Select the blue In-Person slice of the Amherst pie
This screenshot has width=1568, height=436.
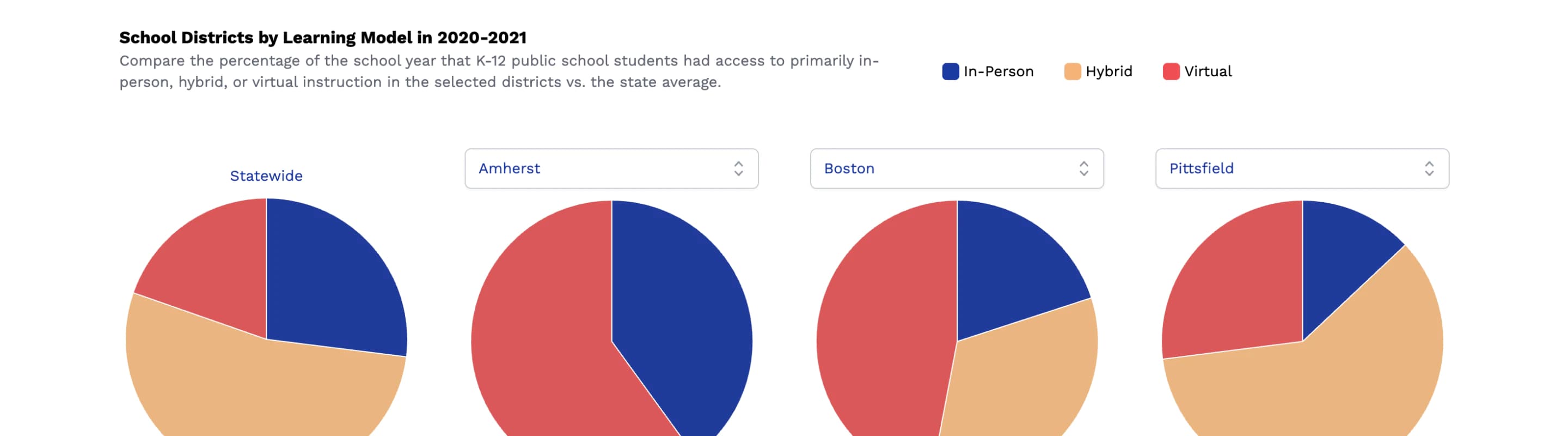(x=682, y=317)
